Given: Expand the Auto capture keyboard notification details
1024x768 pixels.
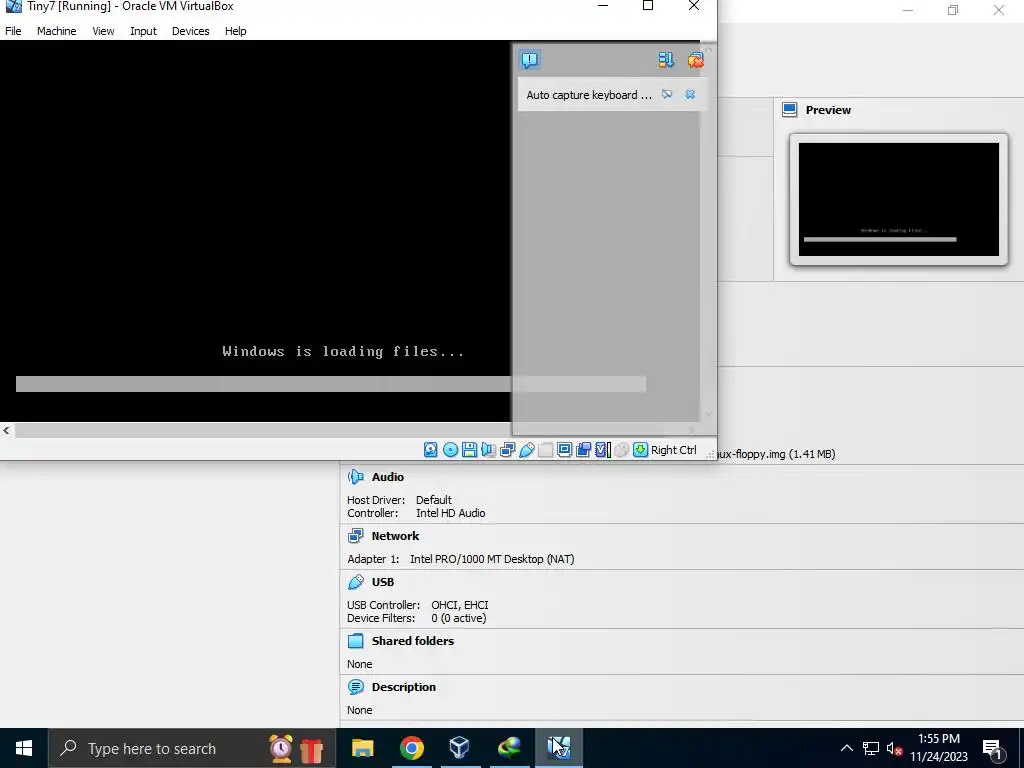Looking at the screenshot, I should [667, 95].
